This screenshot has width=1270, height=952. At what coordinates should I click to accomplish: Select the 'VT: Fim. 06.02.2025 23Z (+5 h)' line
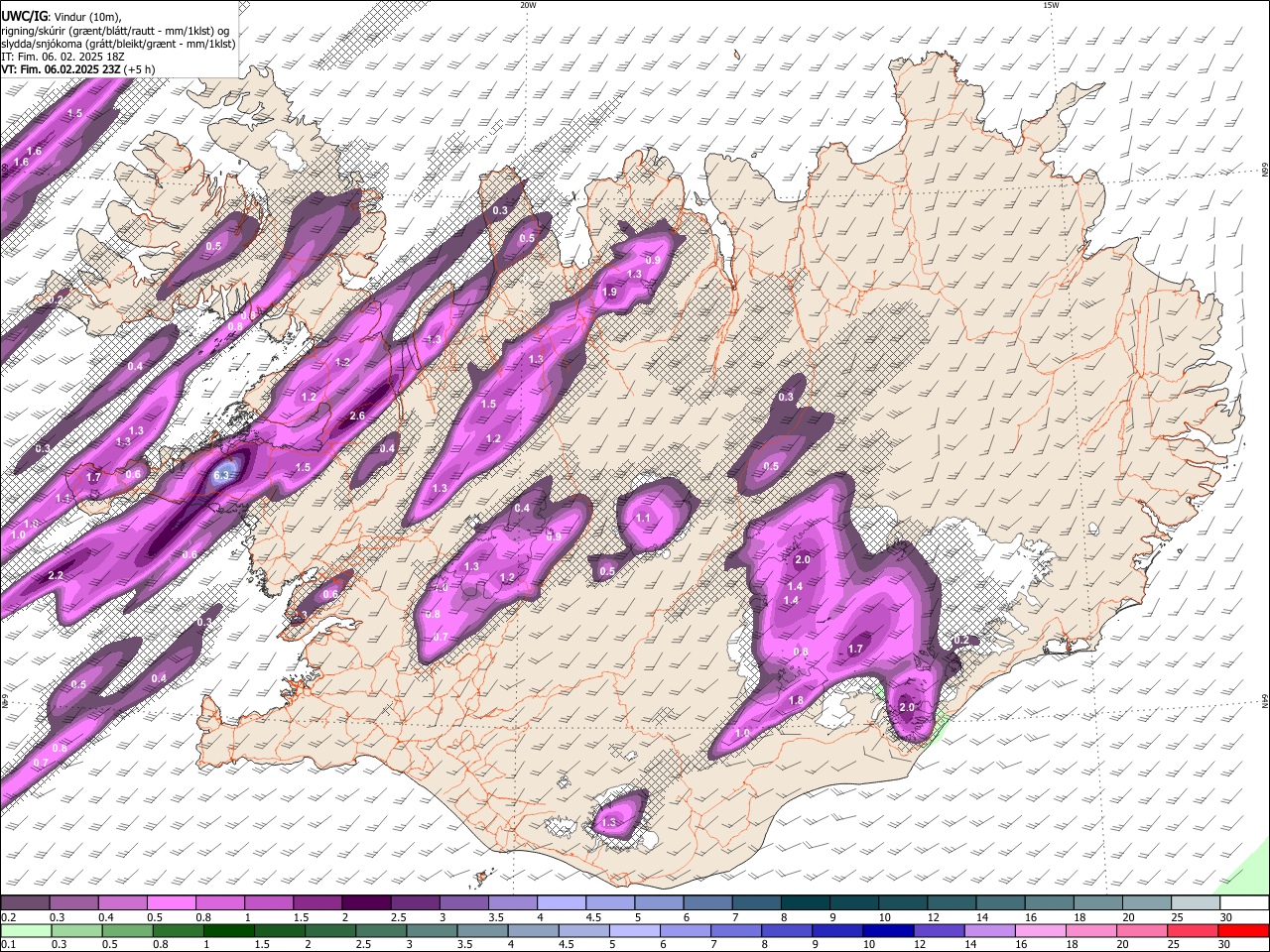click(77, 69)
